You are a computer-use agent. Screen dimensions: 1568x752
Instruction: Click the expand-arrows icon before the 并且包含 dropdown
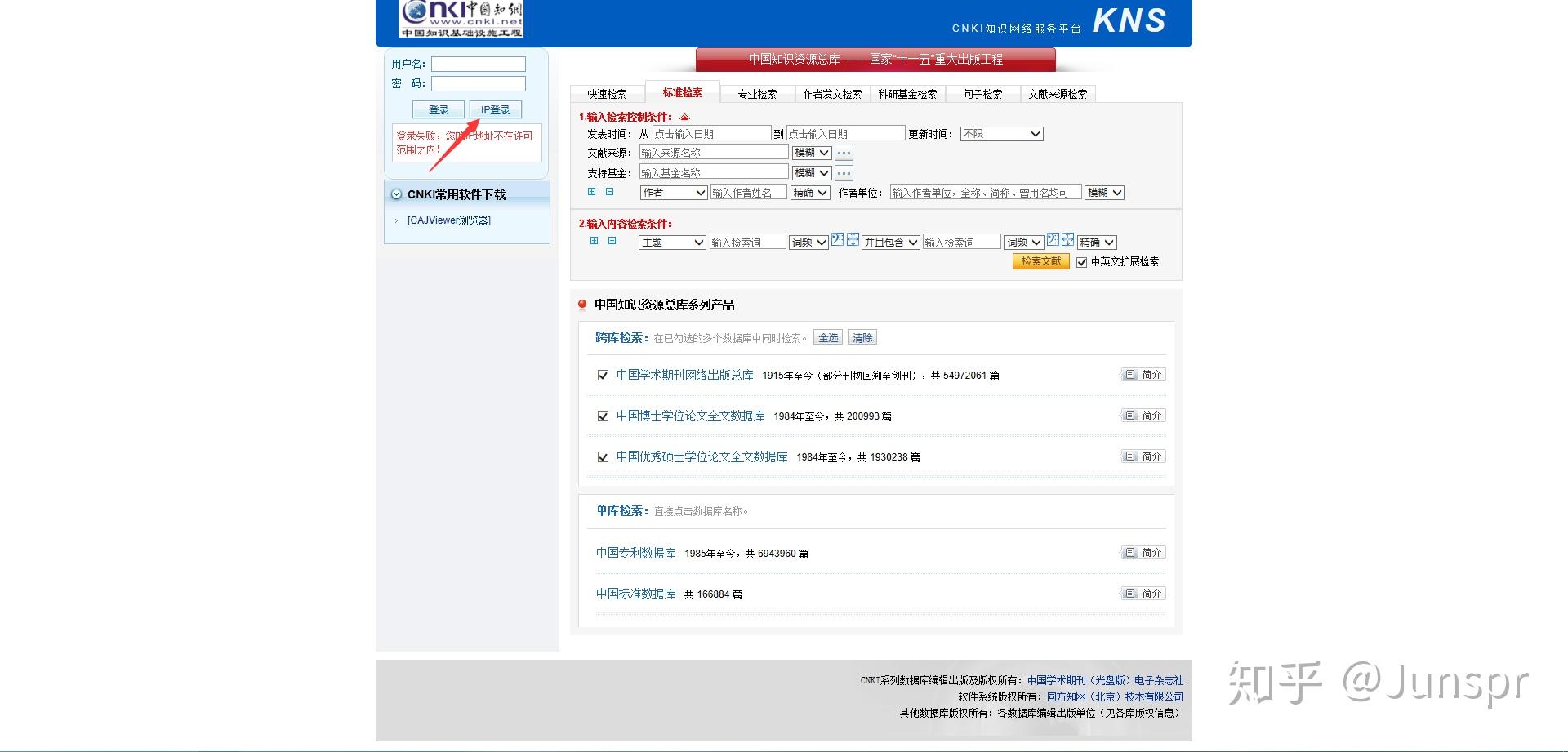(x=853, y=240)
